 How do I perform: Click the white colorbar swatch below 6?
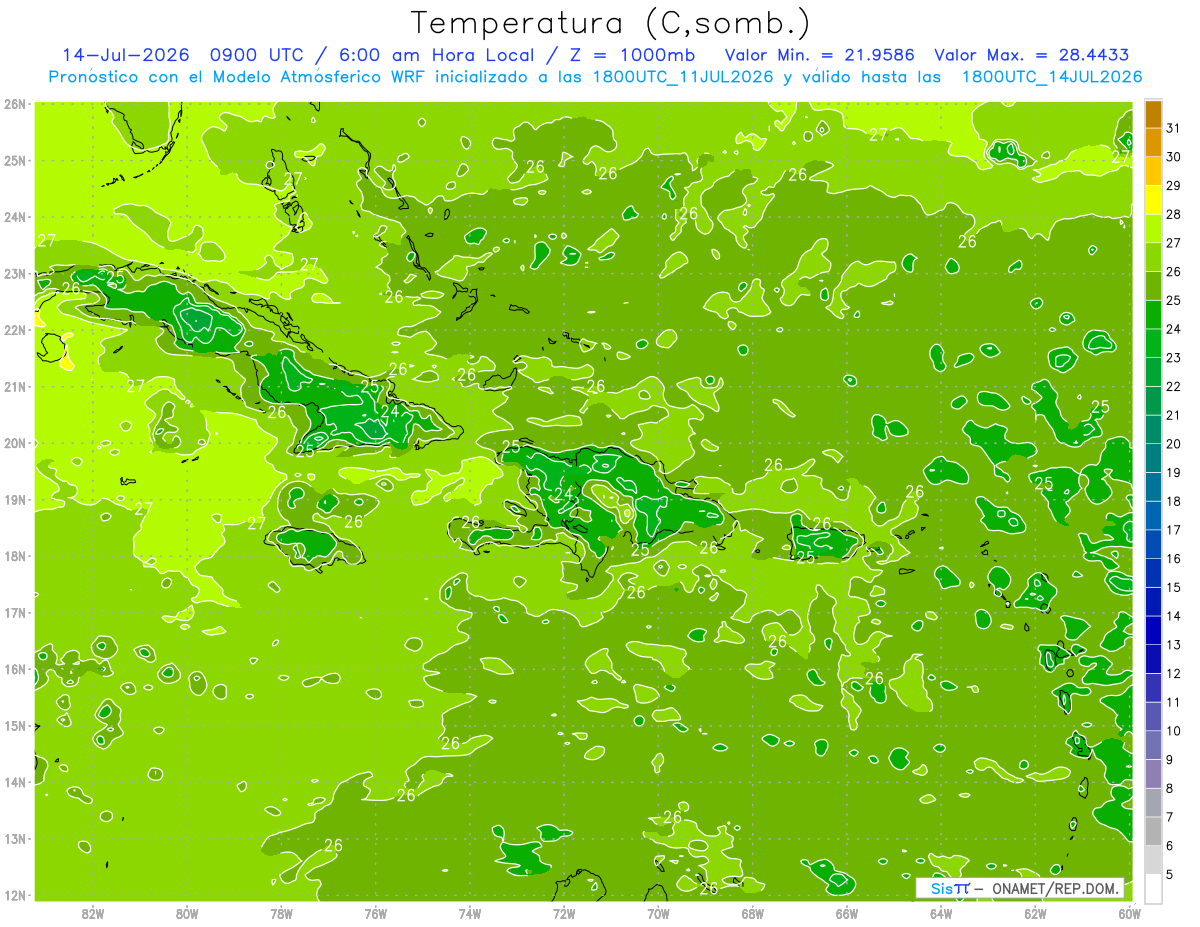click(x=1153, y=888)
